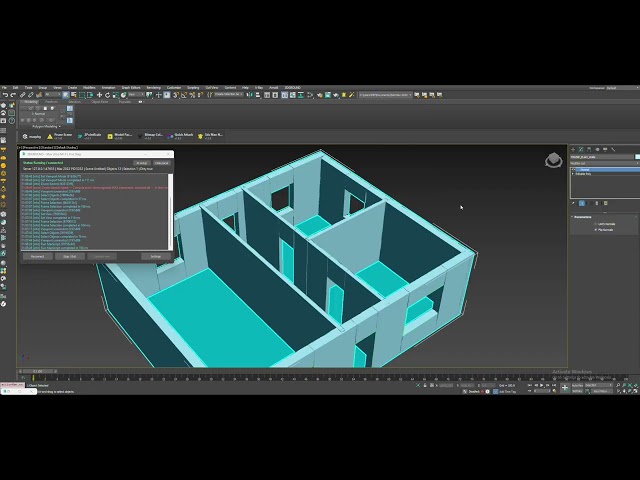
Task: Click the Zoom magnifier navigation icon
Action: (x=618, y=385)
